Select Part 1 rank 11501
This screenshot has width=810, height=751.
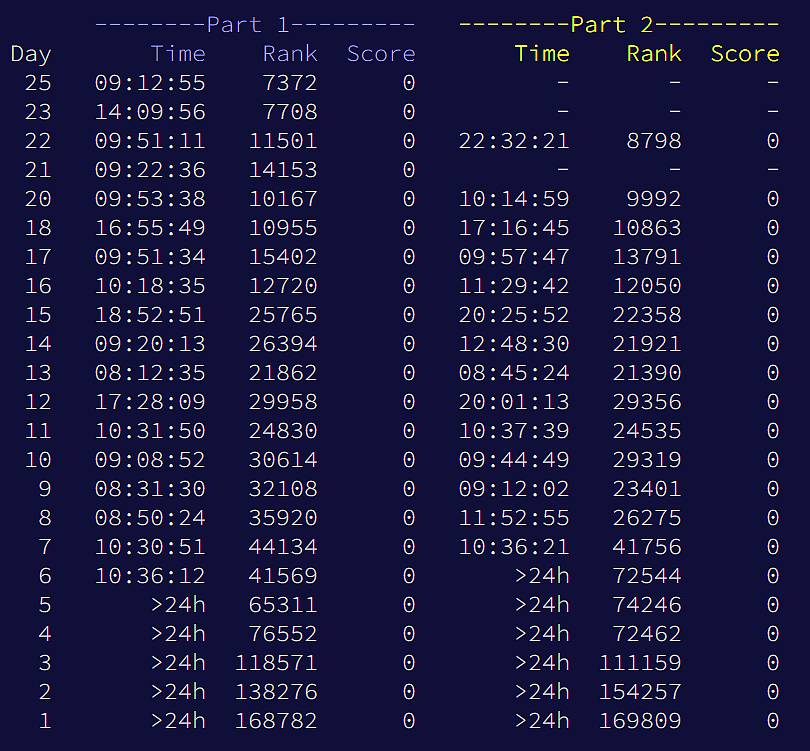[283, 140]
